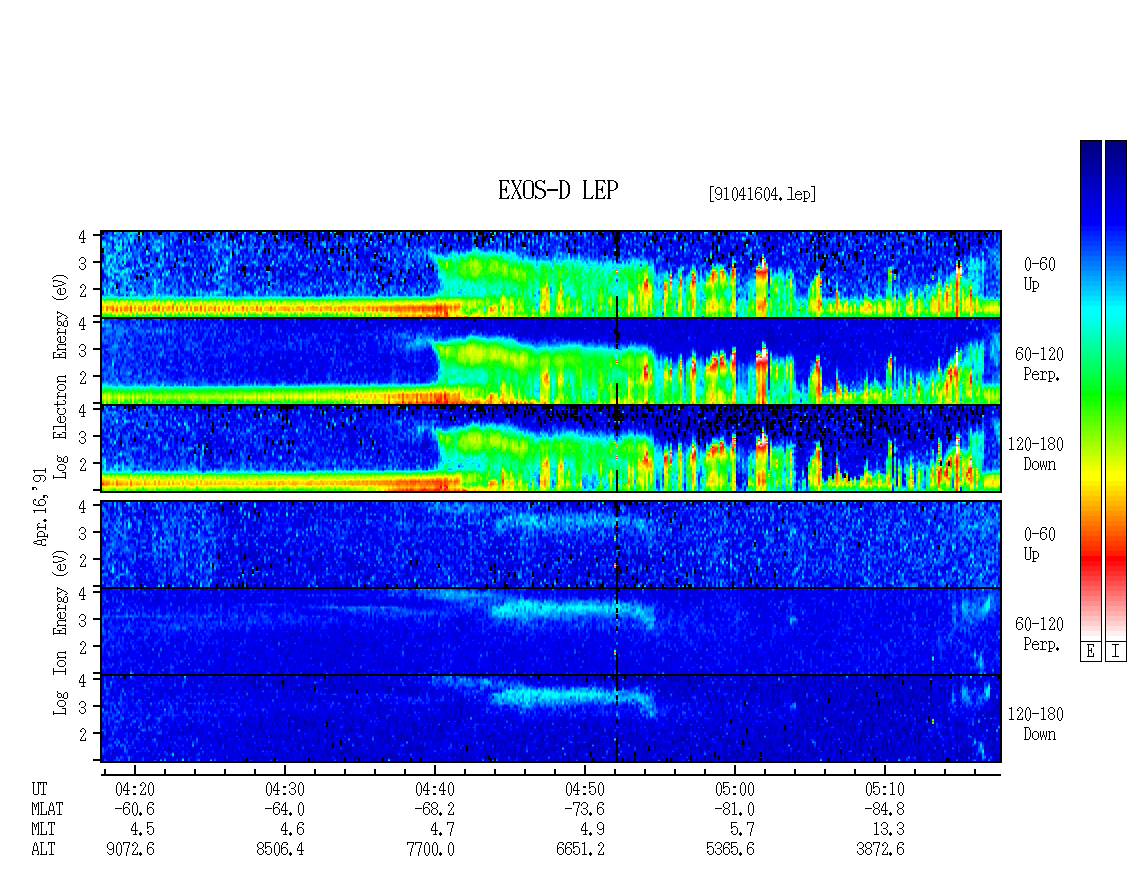Click the 04:50 UT tick label
Image resolution: width=1130 pixels, height=875 pixels.
584,789
